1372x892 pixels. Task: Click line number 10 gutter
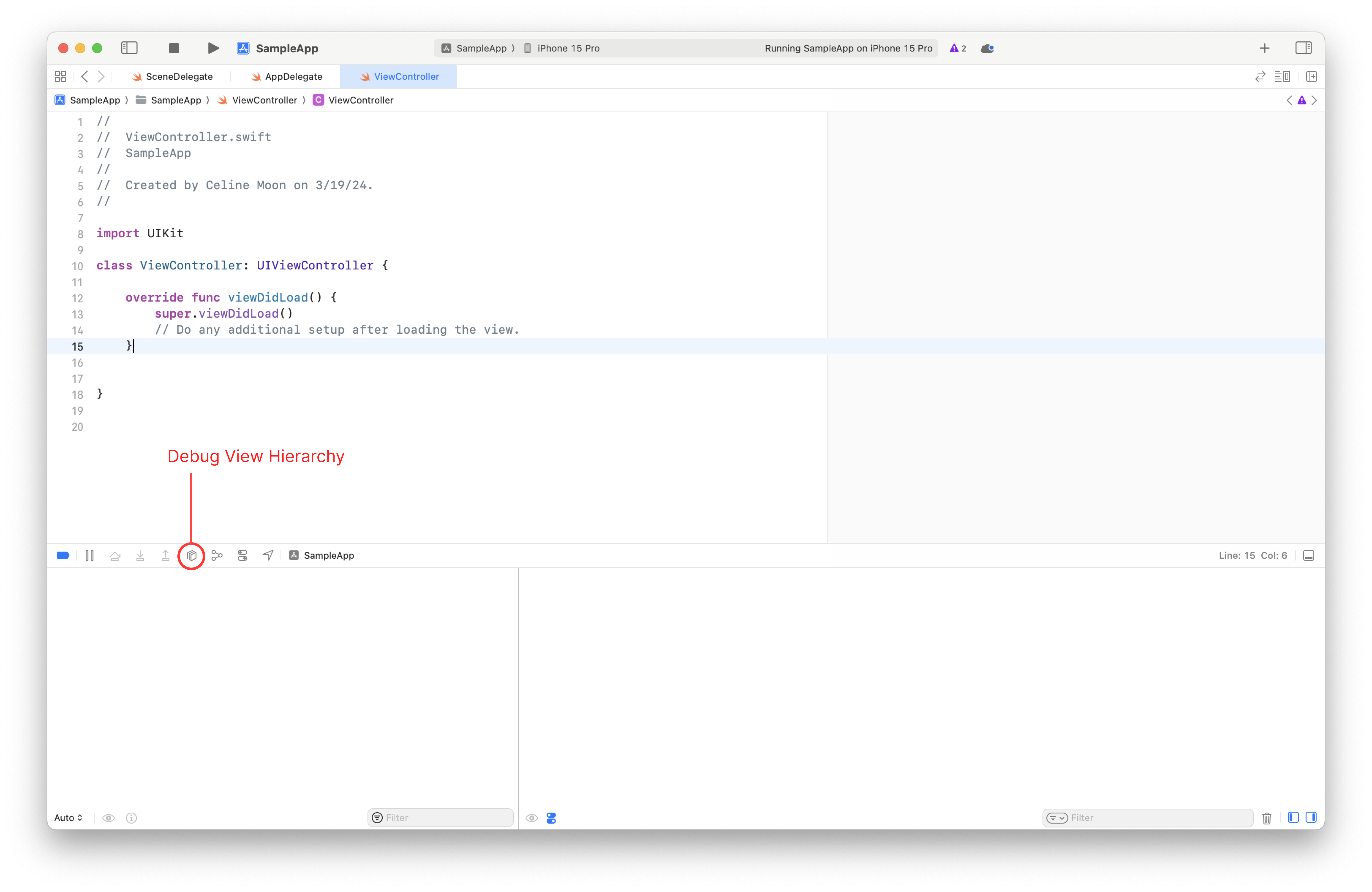[77, 266]
